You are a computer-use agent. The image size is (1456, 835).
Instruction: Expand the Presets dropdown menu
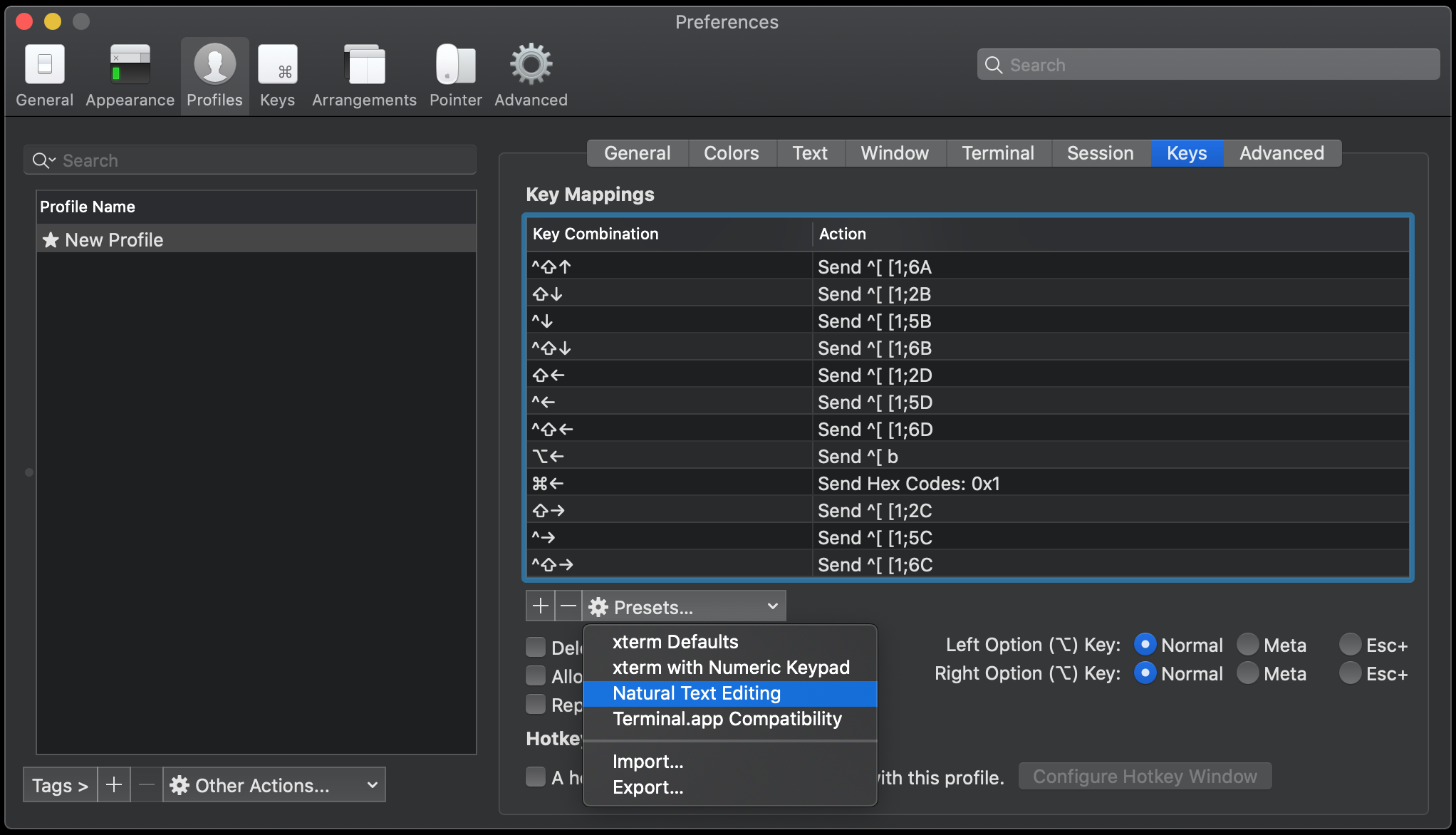click(684, 606)
